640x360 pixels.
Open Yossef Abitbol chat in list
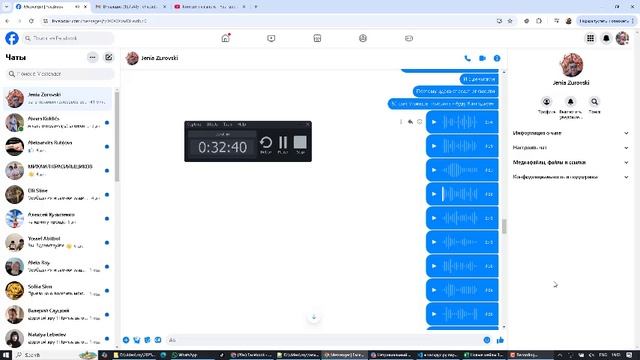pos(58,242)
